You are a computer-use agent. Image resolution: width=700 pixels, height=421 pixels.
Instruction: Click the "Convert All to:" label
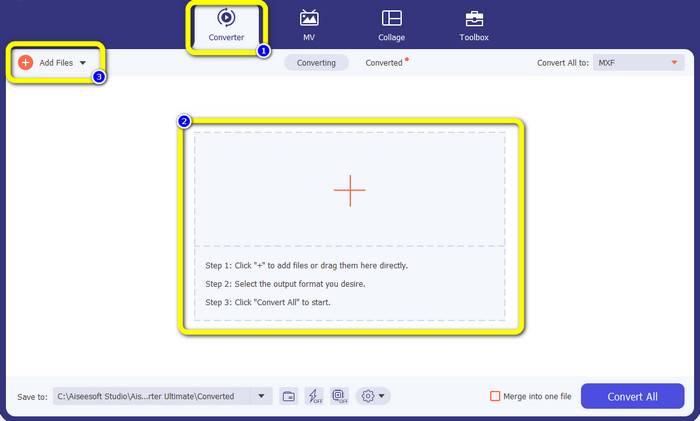tap(562, 63)
